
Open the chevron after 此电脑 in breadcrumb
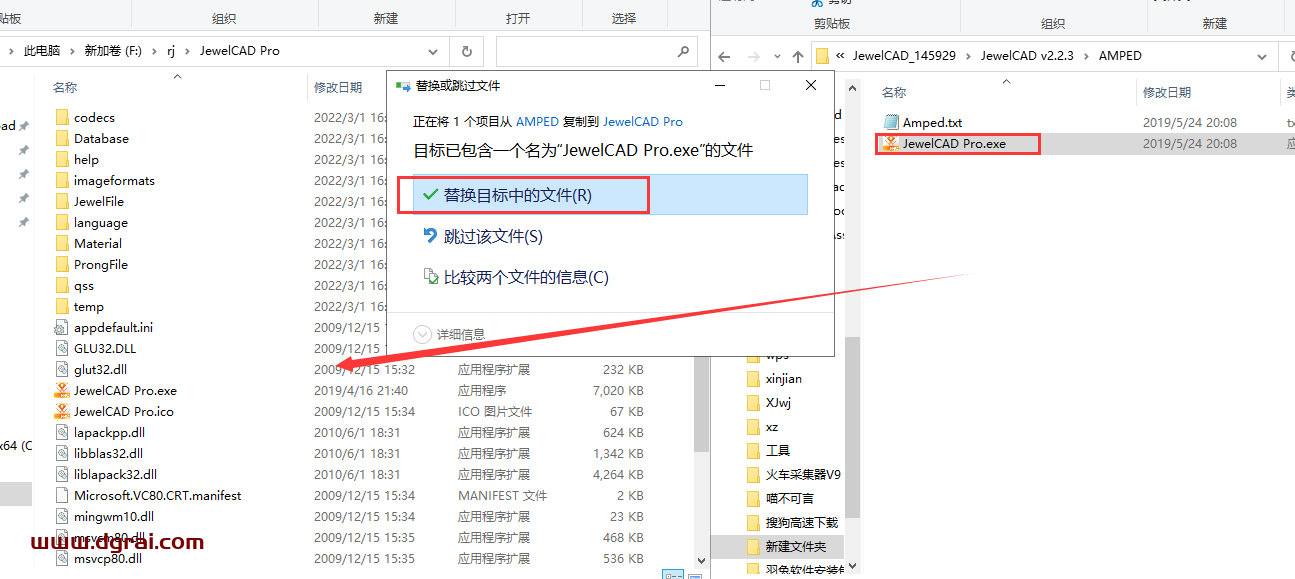[72, 50]
